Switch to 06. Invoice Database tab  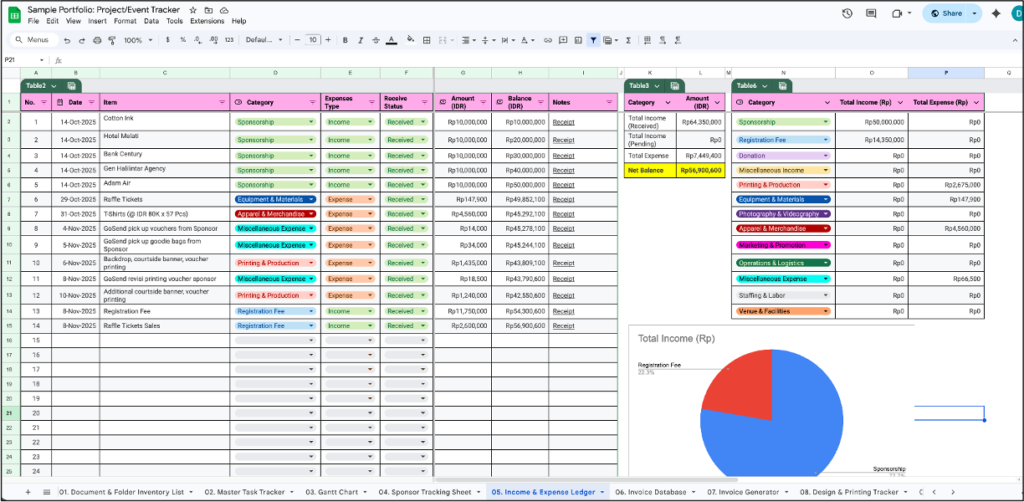click(x=651, y=492)
